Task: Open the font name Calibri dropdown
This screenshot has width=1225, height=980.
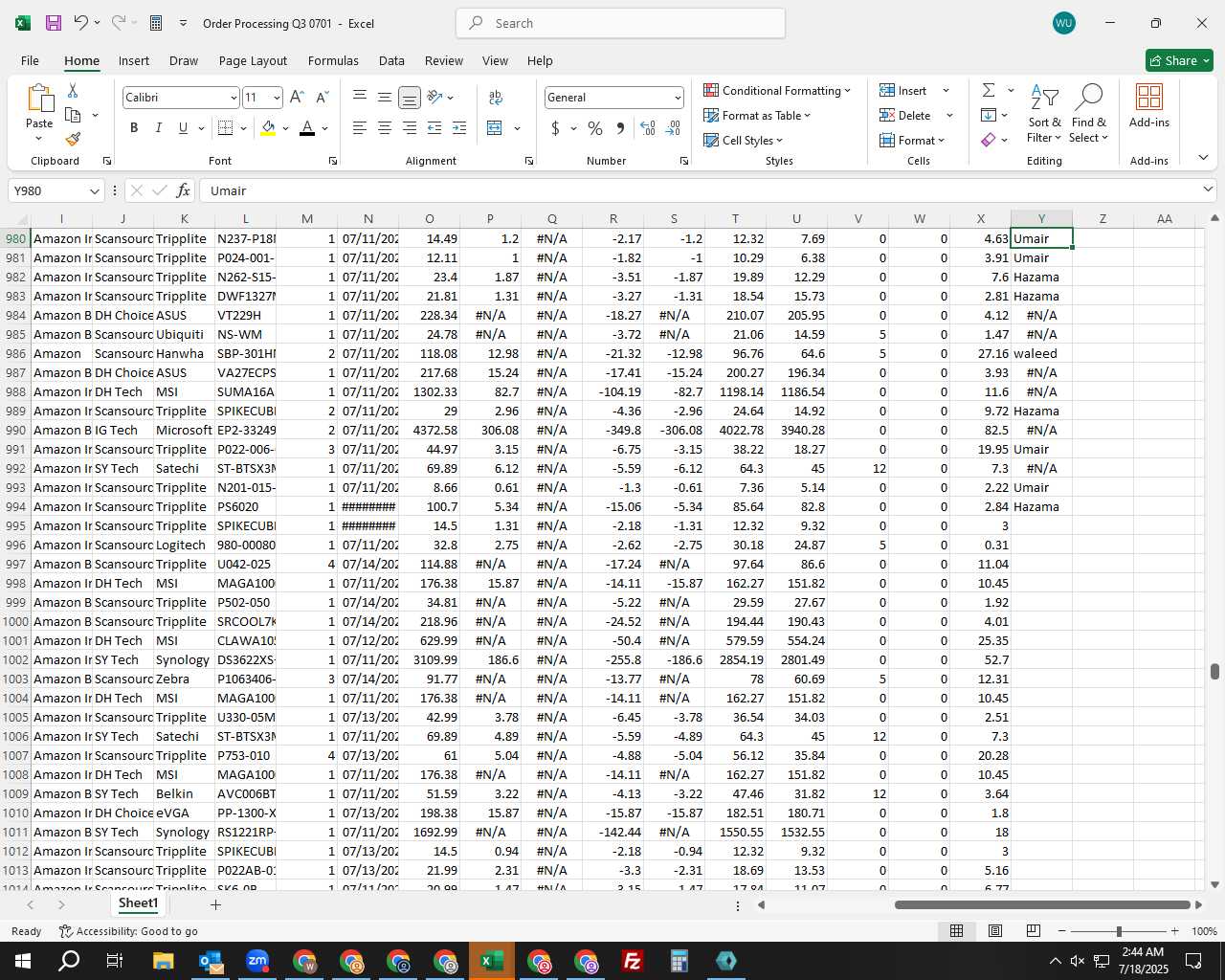Action: [234, 98]
